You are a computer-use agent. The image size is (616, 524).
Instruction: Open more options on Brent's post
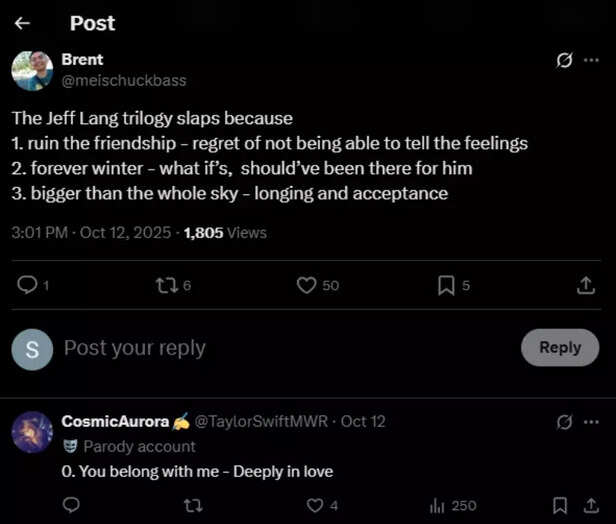point(592,60)
